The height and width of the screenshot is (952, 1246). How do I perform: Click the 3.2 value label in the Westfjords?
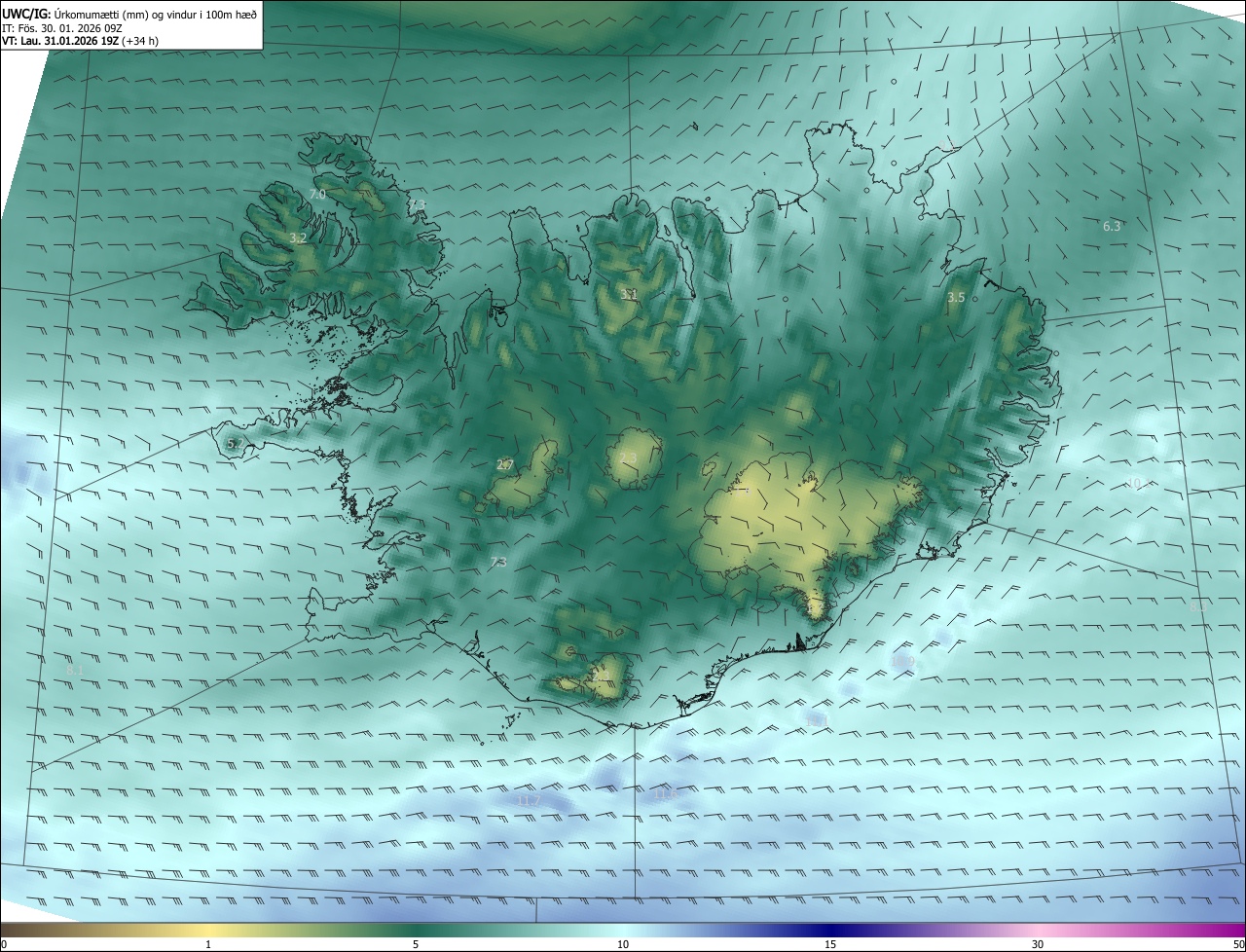(298, 238)
